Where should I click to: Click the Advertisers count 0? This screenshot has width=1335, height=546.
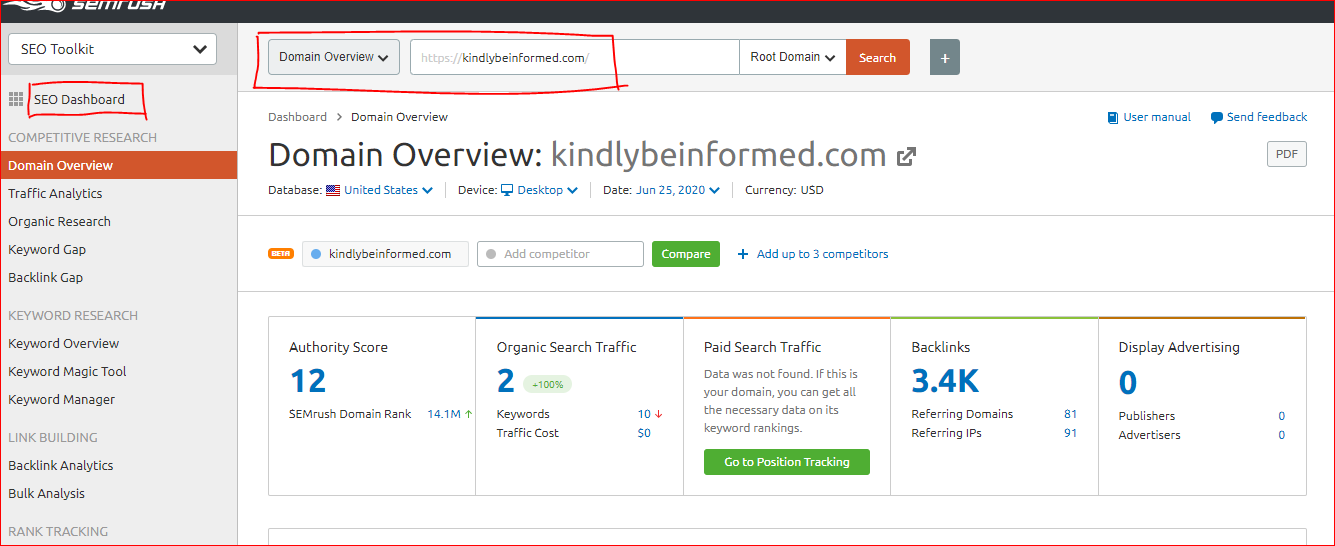point(1282,435)
